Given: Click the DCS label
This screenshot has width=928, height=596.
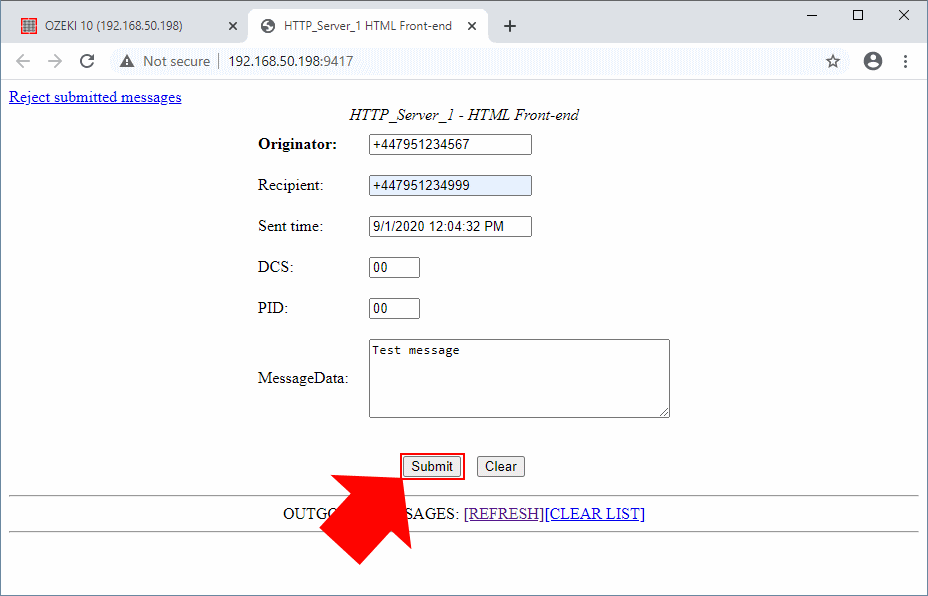Looking at the screenshot, I should pyautogui.click(x=276, y=268).
